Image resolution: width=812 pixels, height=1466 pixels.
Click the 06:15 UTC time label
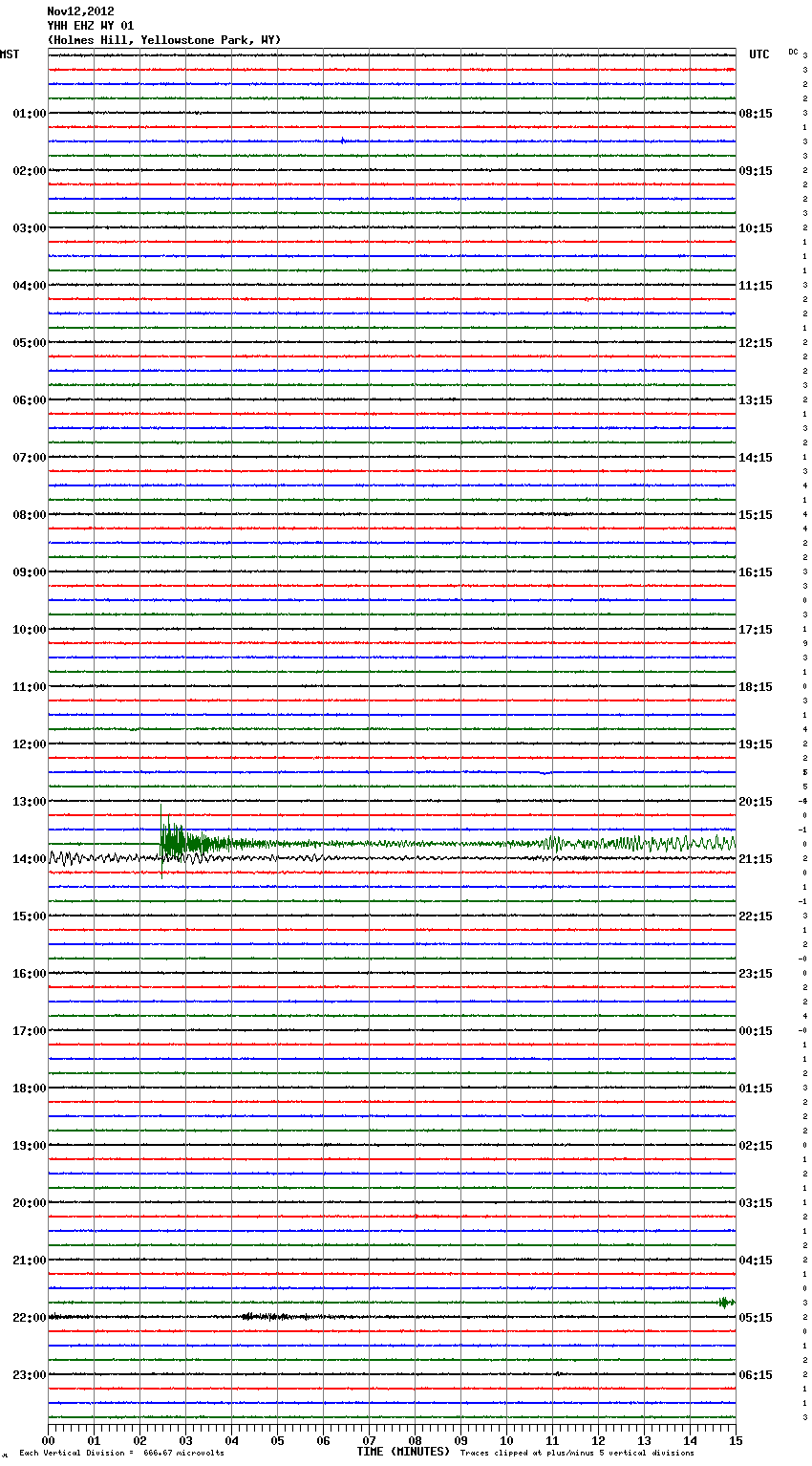click(756, 1375)
